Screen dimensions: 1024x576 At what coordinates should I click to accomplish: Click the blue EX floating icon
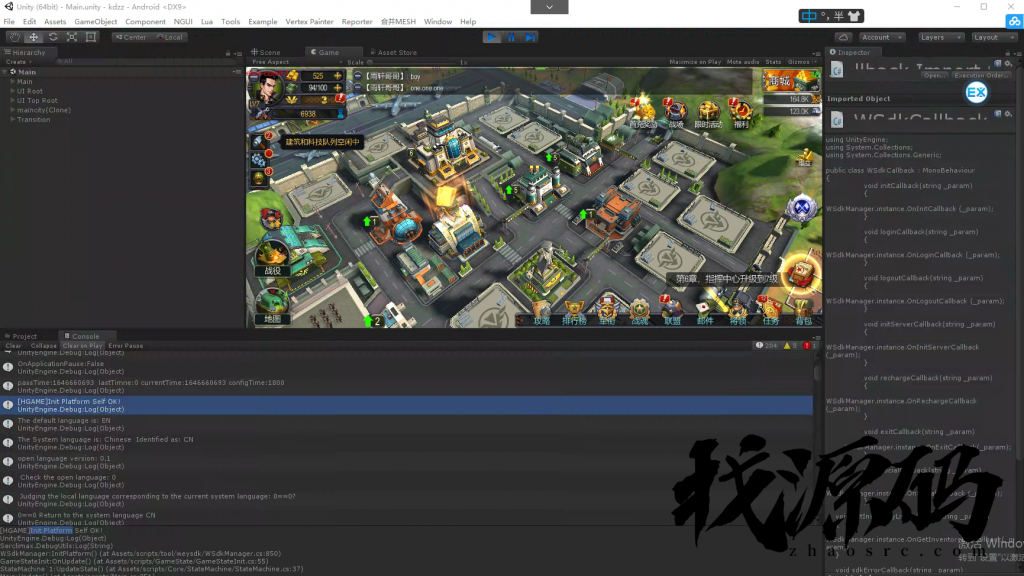[976, 93]
